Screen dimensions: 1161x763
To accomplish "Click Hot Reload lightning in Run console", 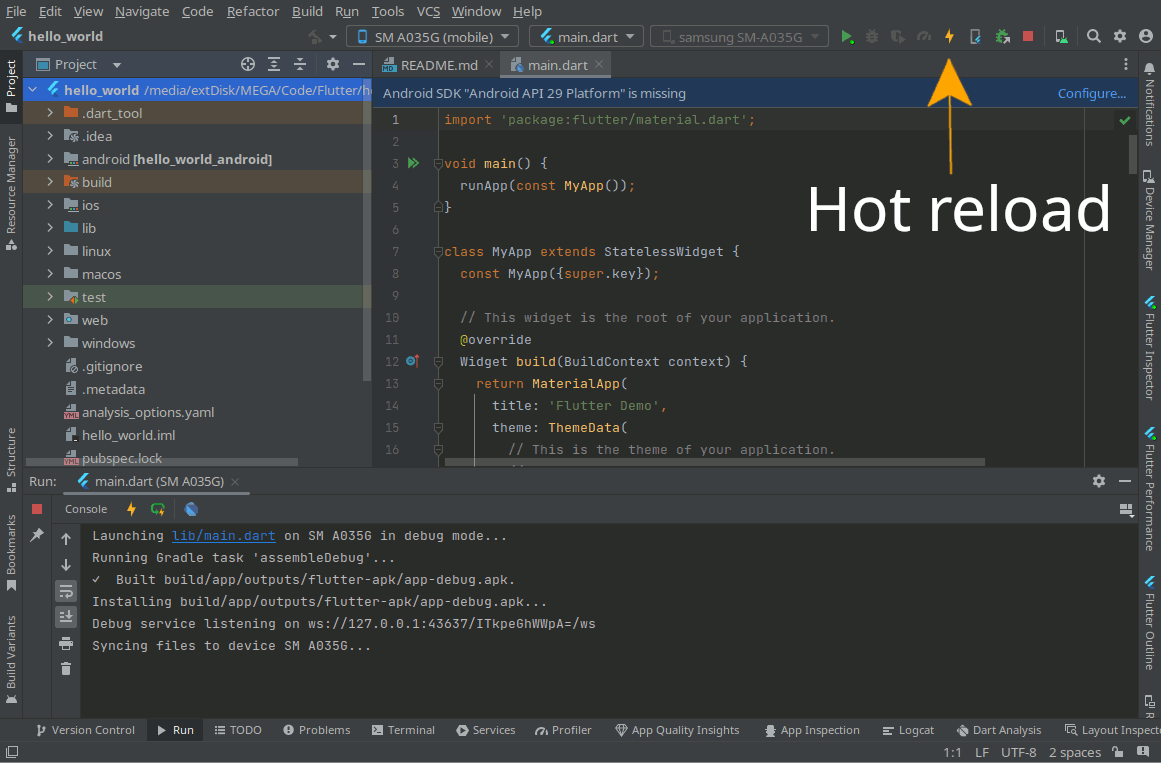I will pos(131,509).
